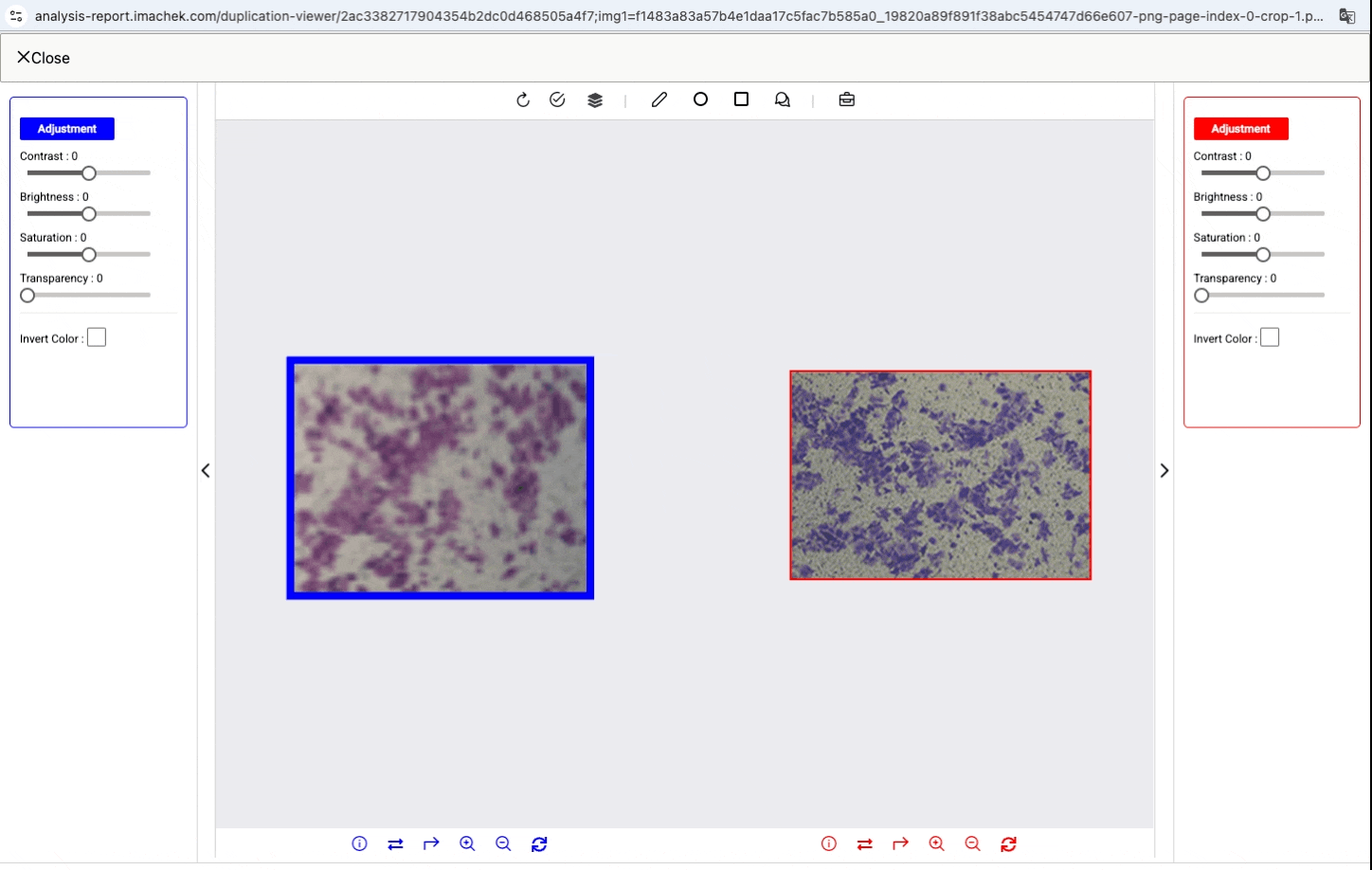The width and height of the screenshot is (1372, 870).
Task: Click the browser URL address field
Action: click(678, 16)
